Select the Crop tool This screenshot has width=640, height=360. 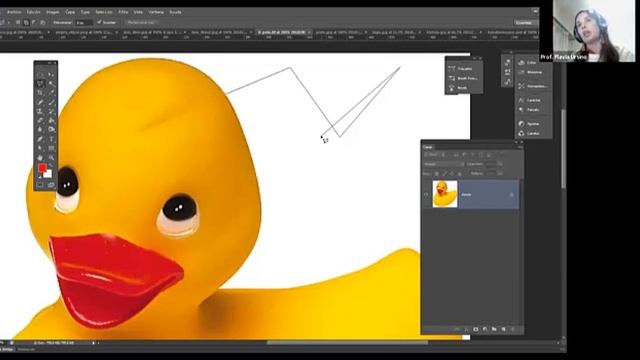40,93
